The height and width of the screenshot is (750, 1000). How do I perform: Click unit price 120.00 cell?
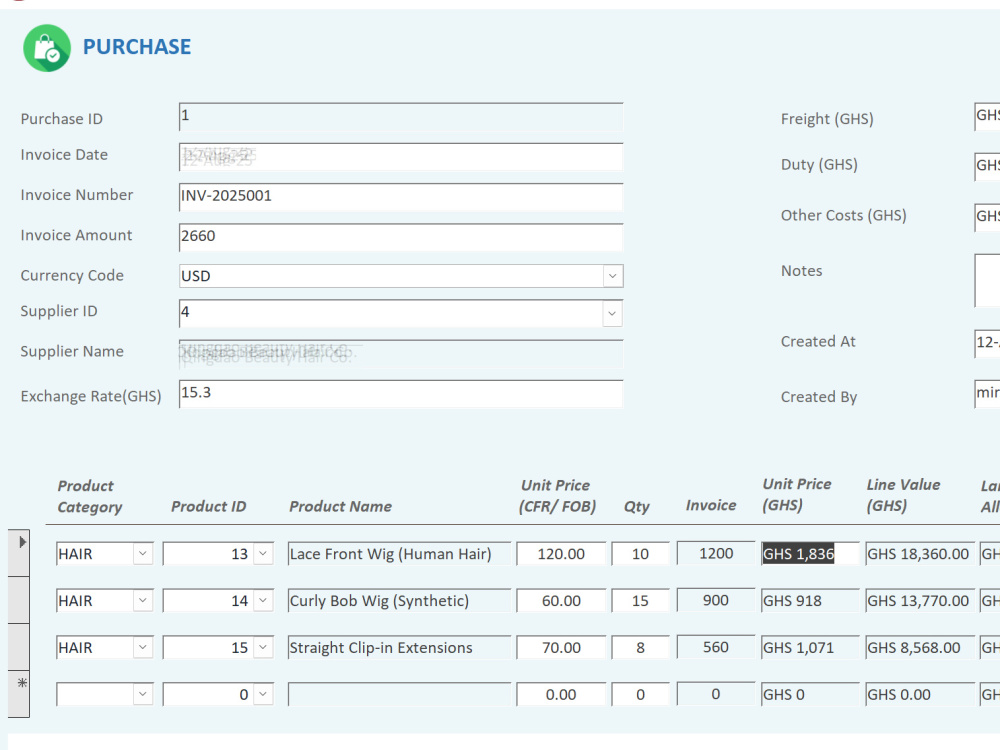click(561, 554)
